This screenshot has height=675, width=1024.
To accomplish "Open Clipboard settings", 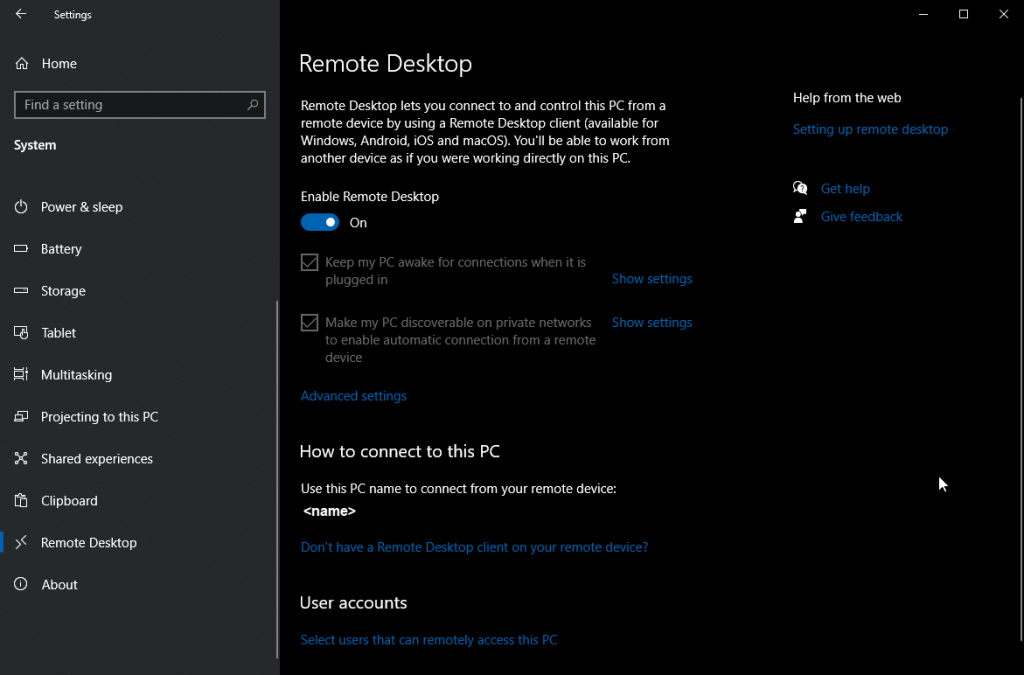I will pyautogui.click(x=69, y=501).
